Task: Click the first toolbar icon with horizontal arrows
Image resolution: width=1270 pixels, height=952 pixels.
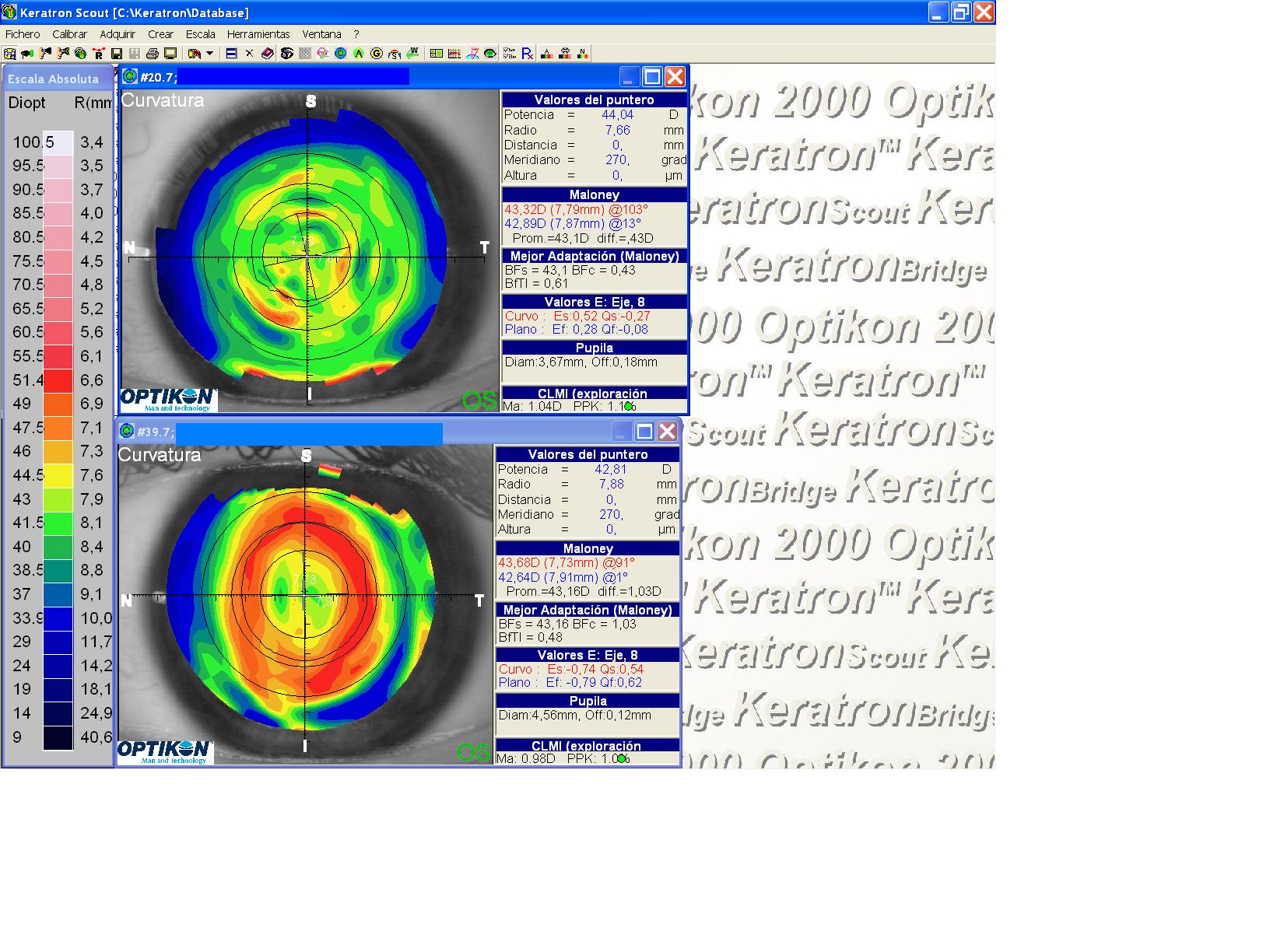Action: pyautogui.click(x=10, y=54)
